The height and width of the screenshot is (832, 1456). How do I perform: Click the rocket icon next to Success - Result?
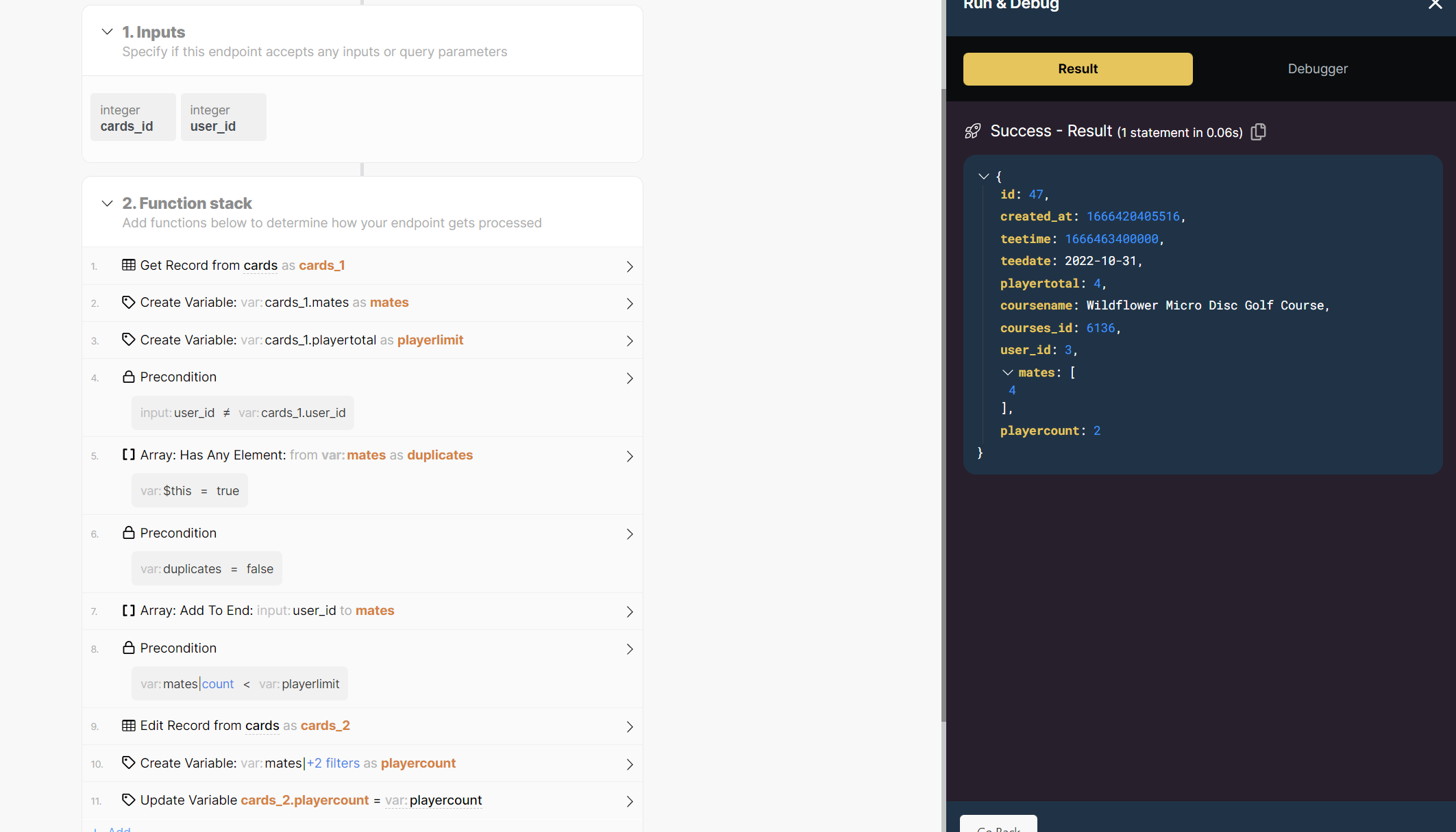click(973, 131)
